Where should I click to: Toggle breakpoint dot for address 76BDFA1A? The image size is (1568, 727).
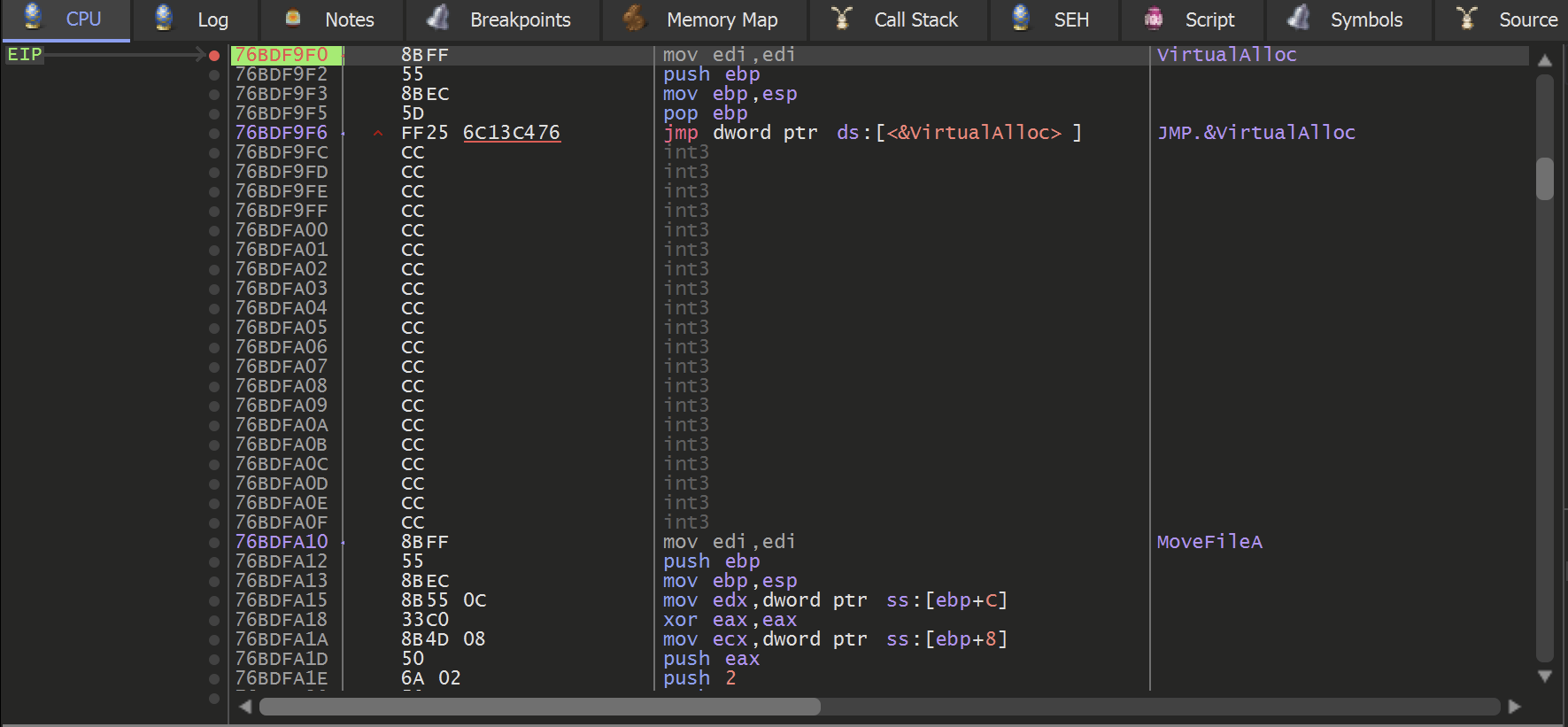coord(214,639)
